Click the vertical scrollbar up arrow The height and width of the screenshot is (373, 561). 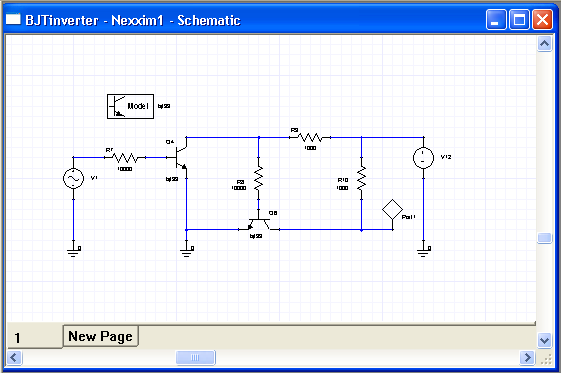pos(544,44)
